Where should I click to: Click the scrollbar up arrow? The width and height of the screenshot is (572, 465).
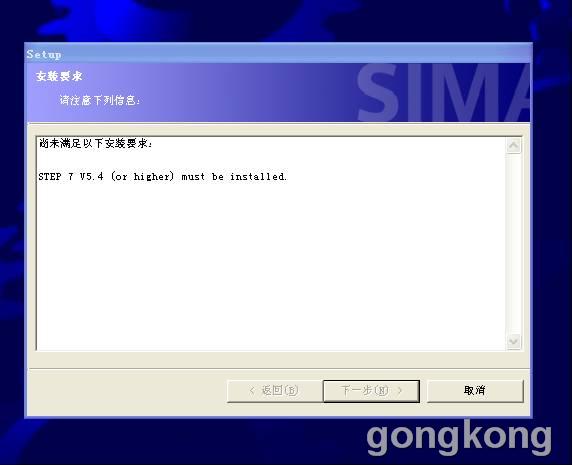tap(514, 146)
